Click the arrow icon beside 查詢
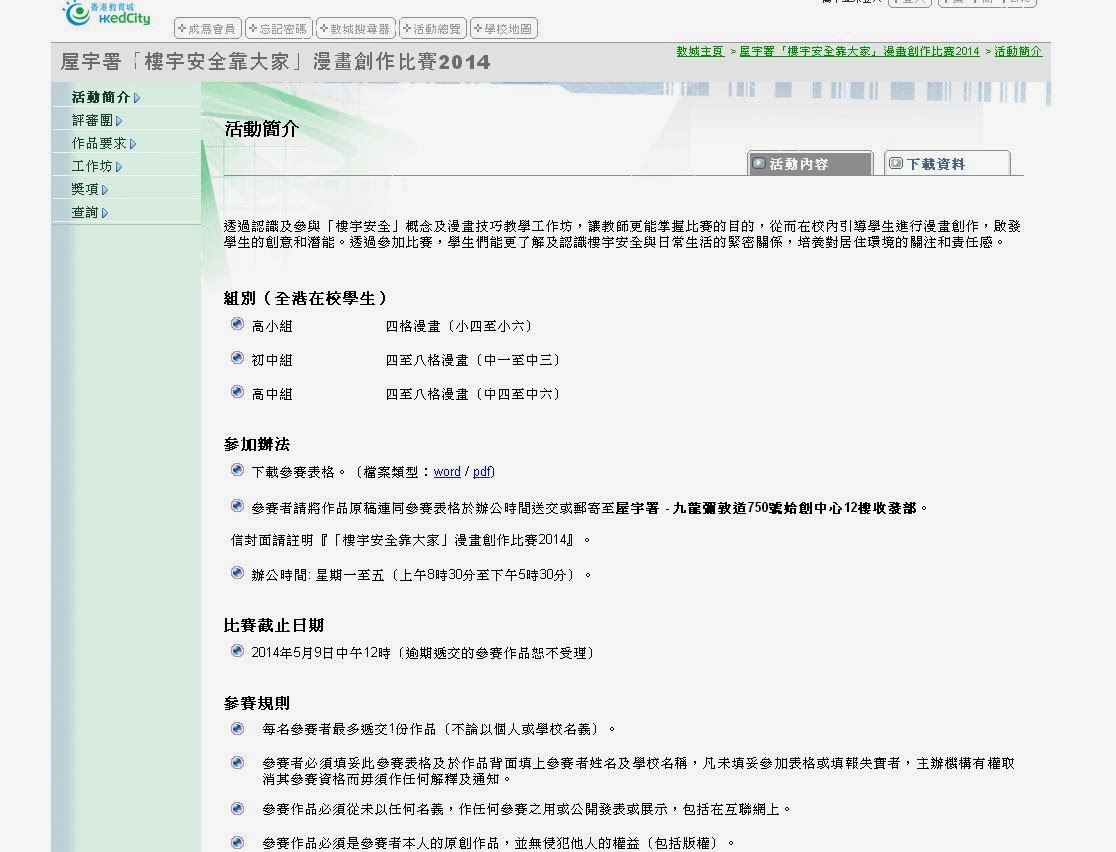The image size is (1116, 852). pos(105,213)
